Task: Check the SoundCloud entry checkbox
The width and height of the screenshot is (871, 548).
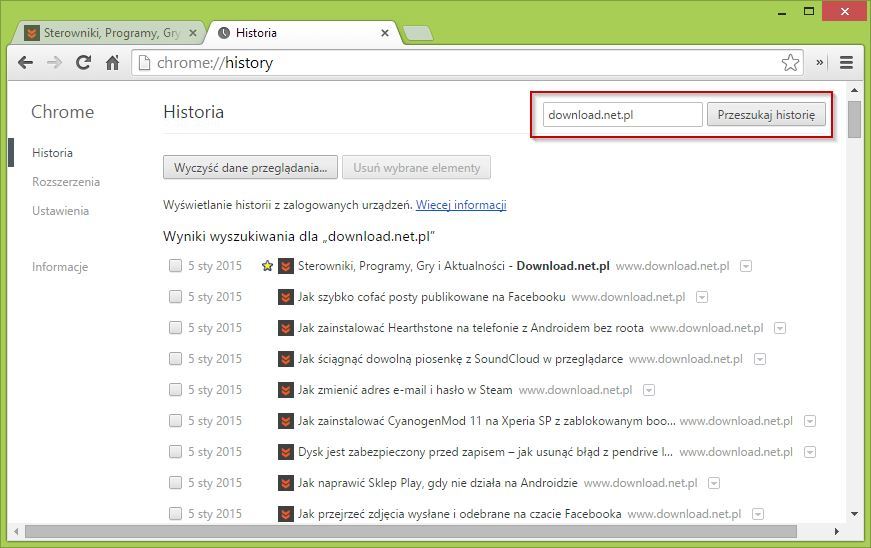Action: pos(175,359)
